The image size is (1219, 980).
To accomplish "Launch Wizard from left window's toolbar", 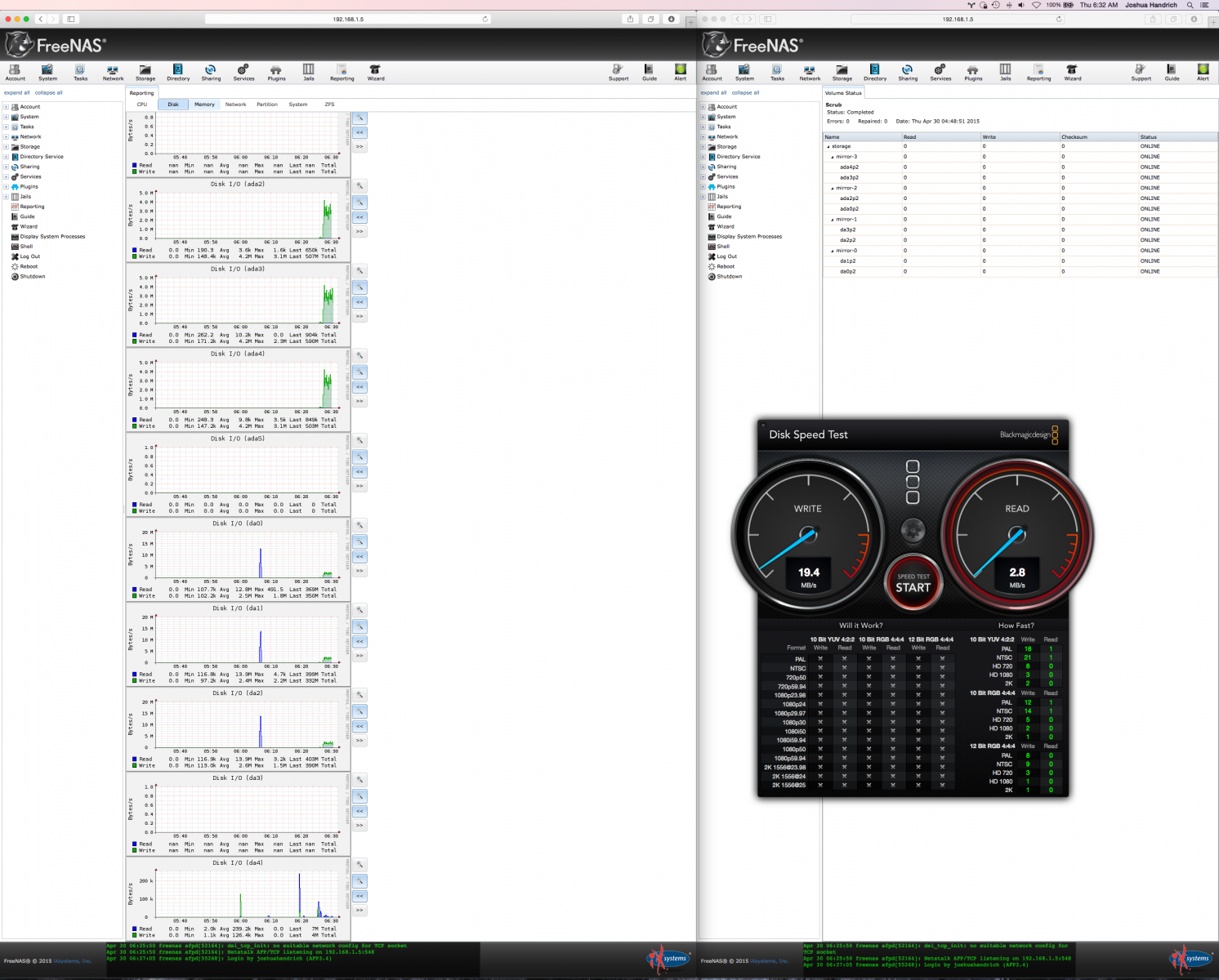I will point(375,73).
